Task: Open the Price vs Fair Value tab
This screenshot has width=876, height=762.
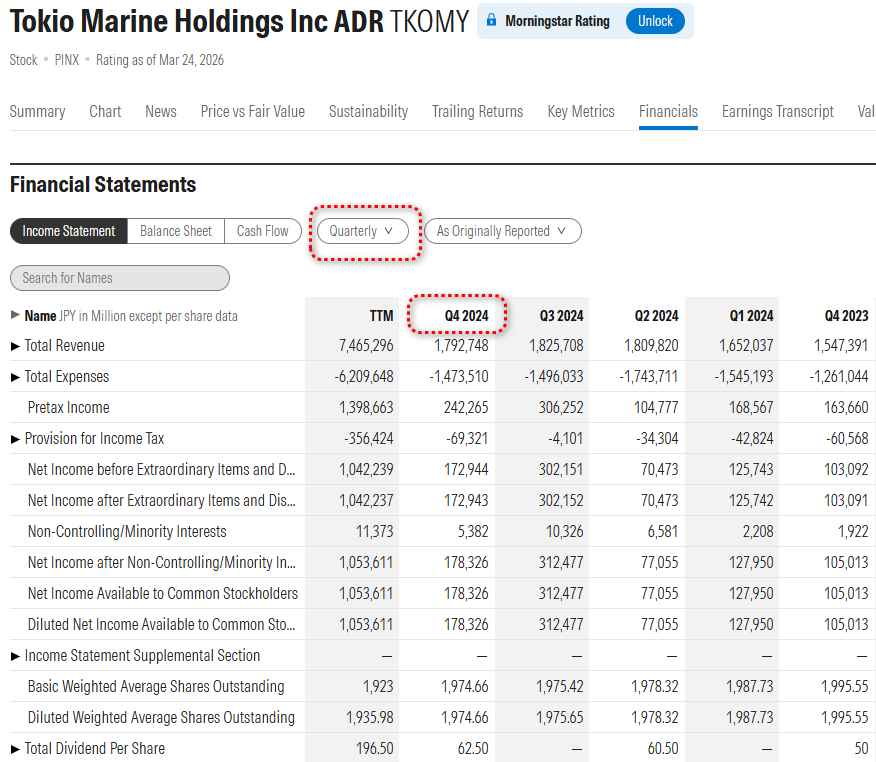Action: coord(252,112)
